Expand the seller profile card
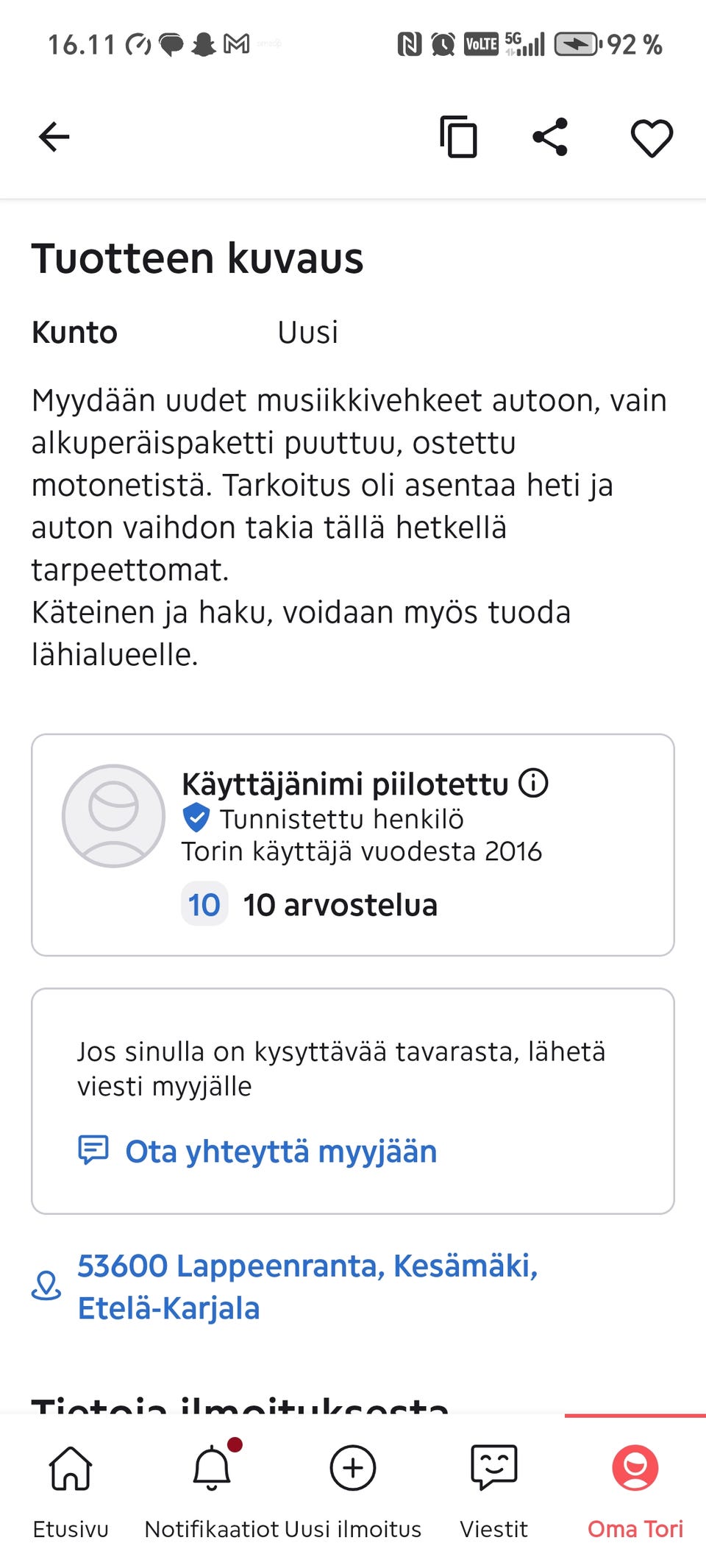Screen dimensions: 706x1568 pyautogui.click(x=353, y=842)
